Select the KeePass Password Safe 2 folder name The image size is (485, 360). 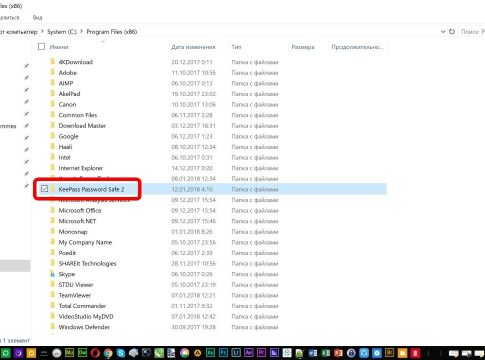click(x=91, y=189)
